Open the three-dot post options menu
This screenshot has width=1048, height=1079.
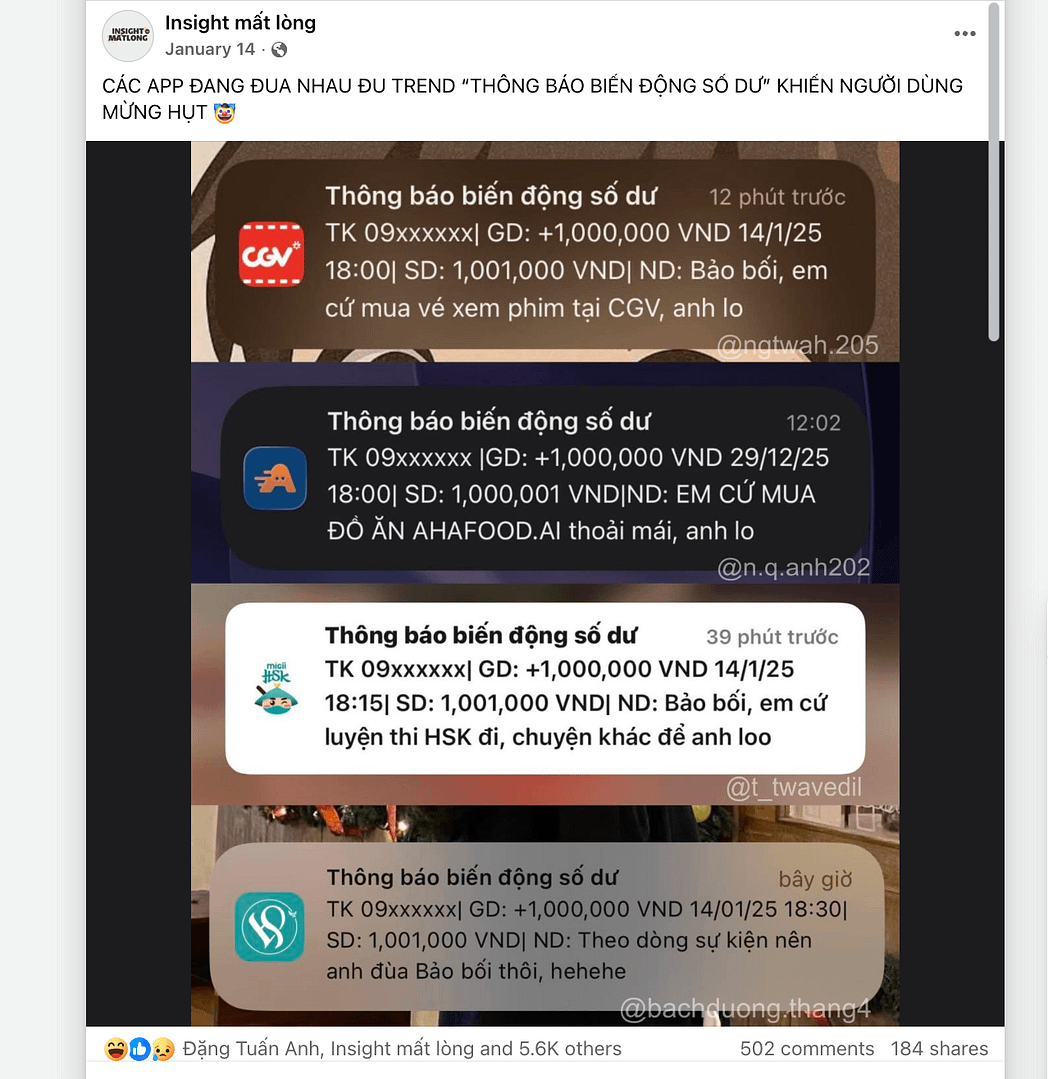coord(965,34)
